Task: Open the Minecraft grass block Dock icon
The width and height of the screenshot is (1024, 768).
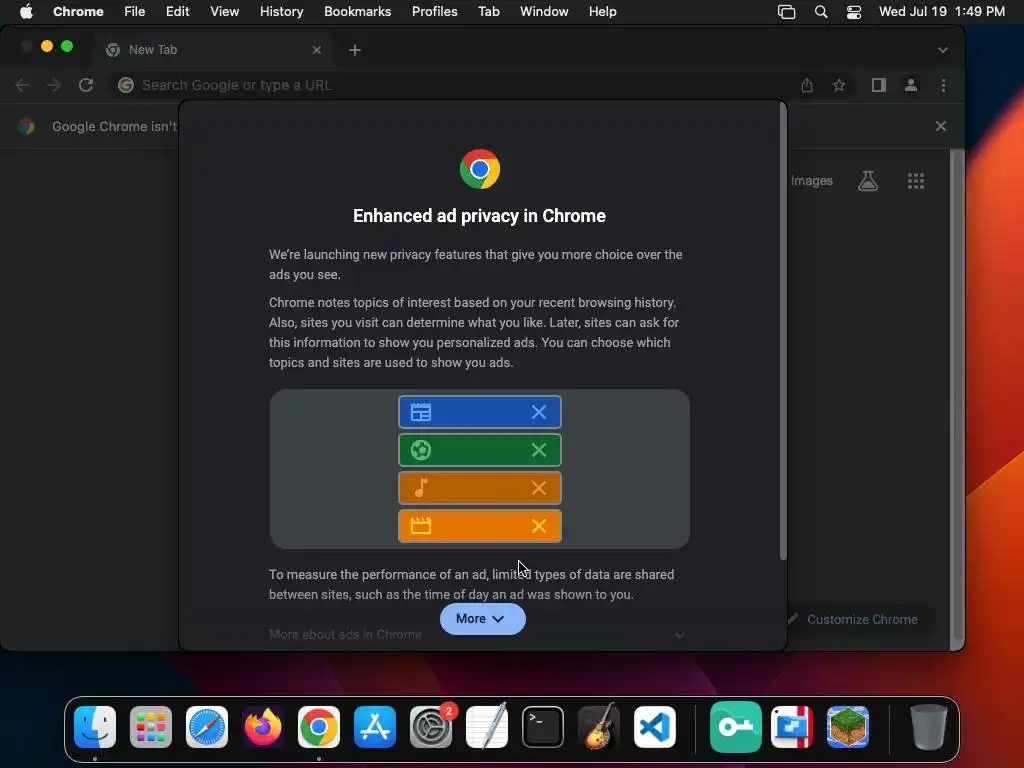Action: tap(848, 727)
